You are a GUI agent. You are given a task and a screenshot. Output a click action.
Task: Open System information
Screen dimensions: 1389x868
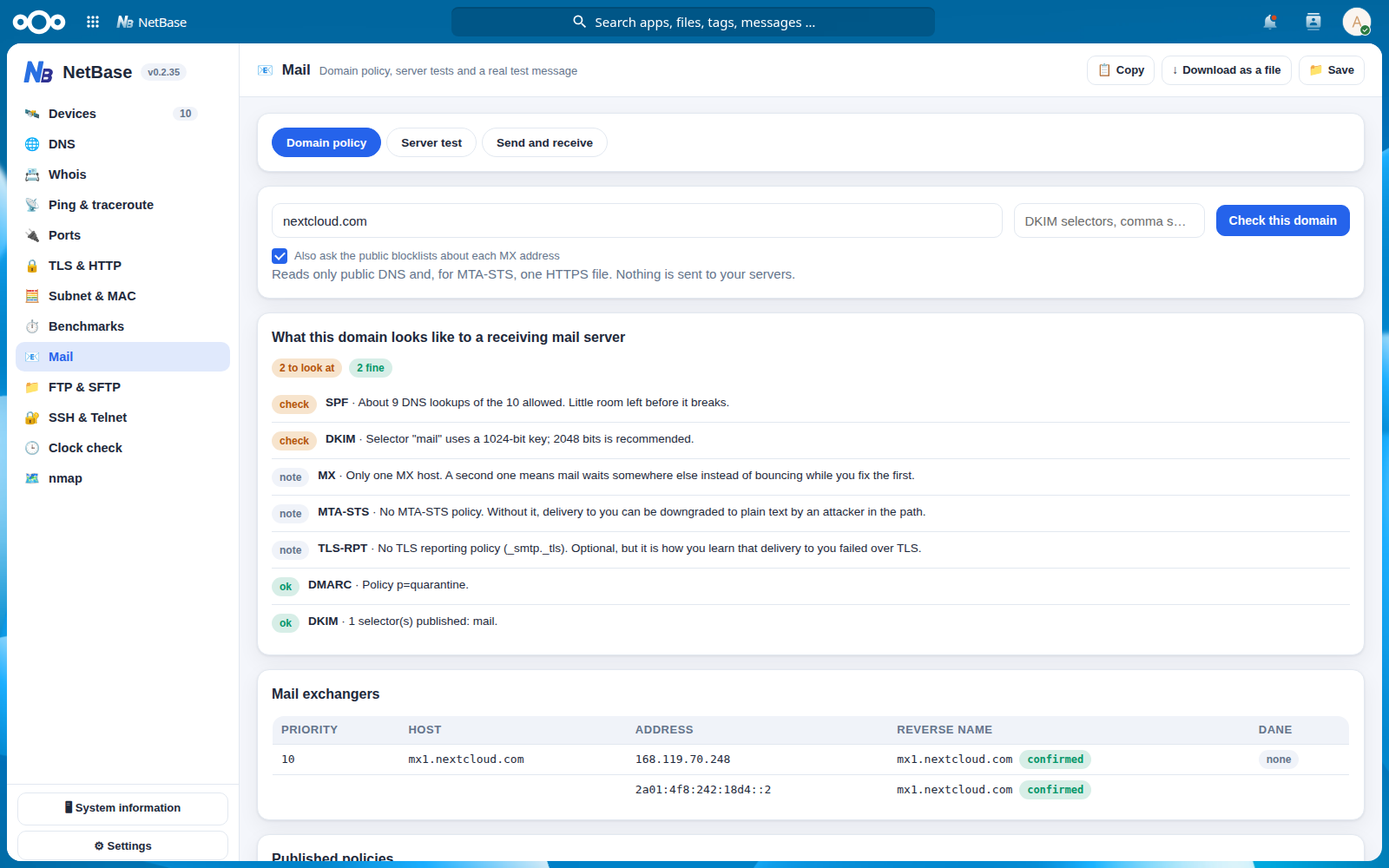click(122, 808)
